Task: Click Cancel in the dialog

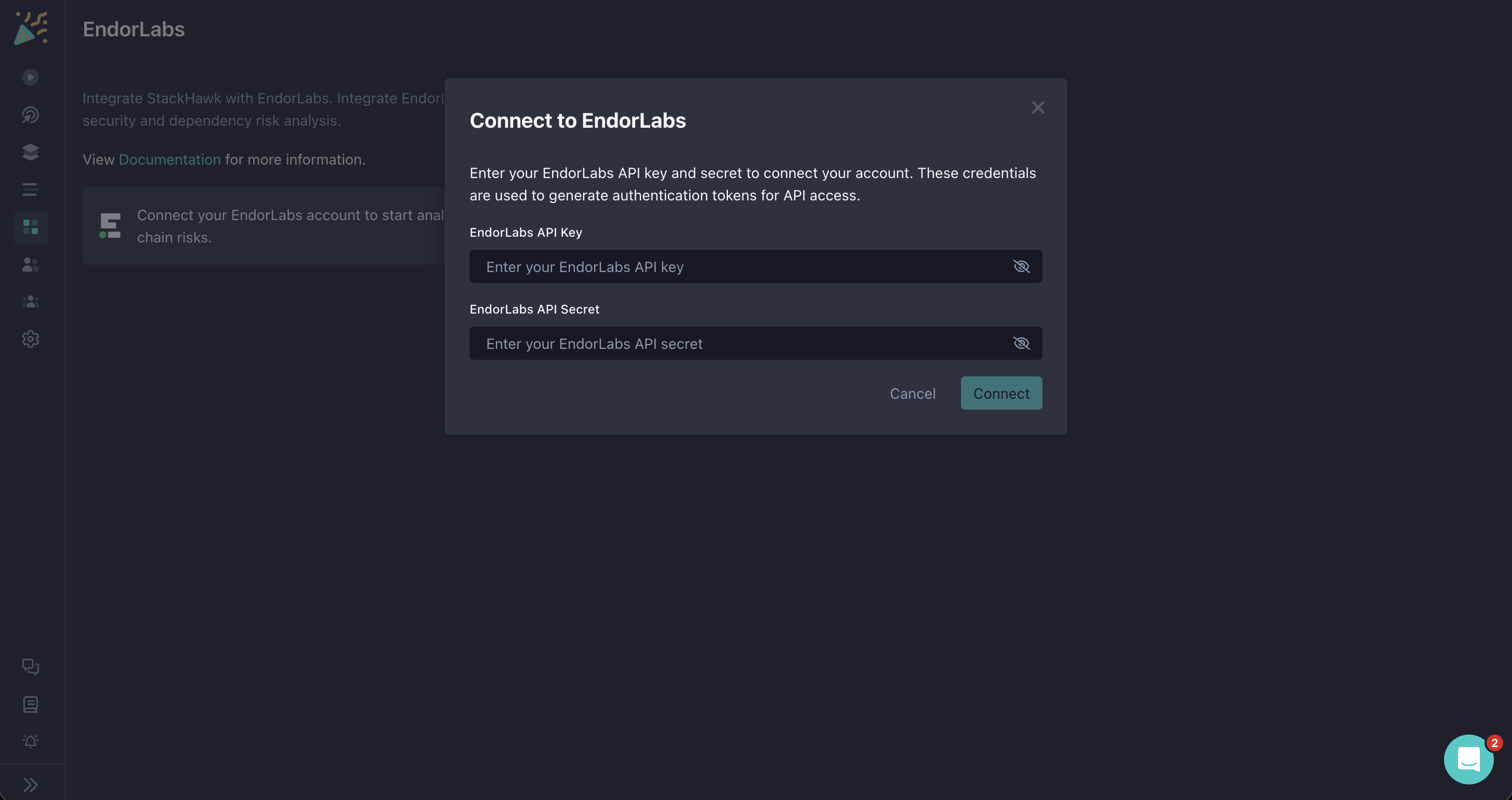Action: [x=913, y=393]
